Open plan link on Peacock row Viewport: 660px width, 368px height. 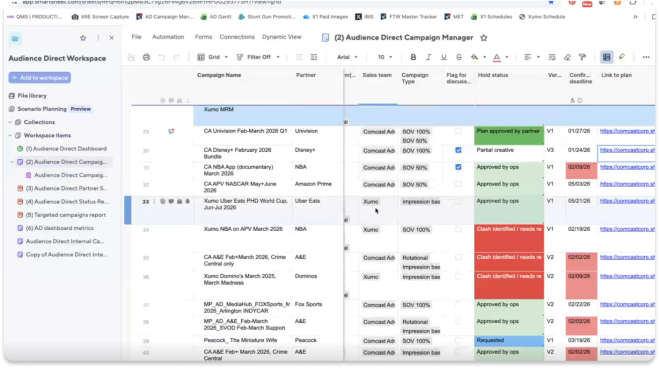627,340
